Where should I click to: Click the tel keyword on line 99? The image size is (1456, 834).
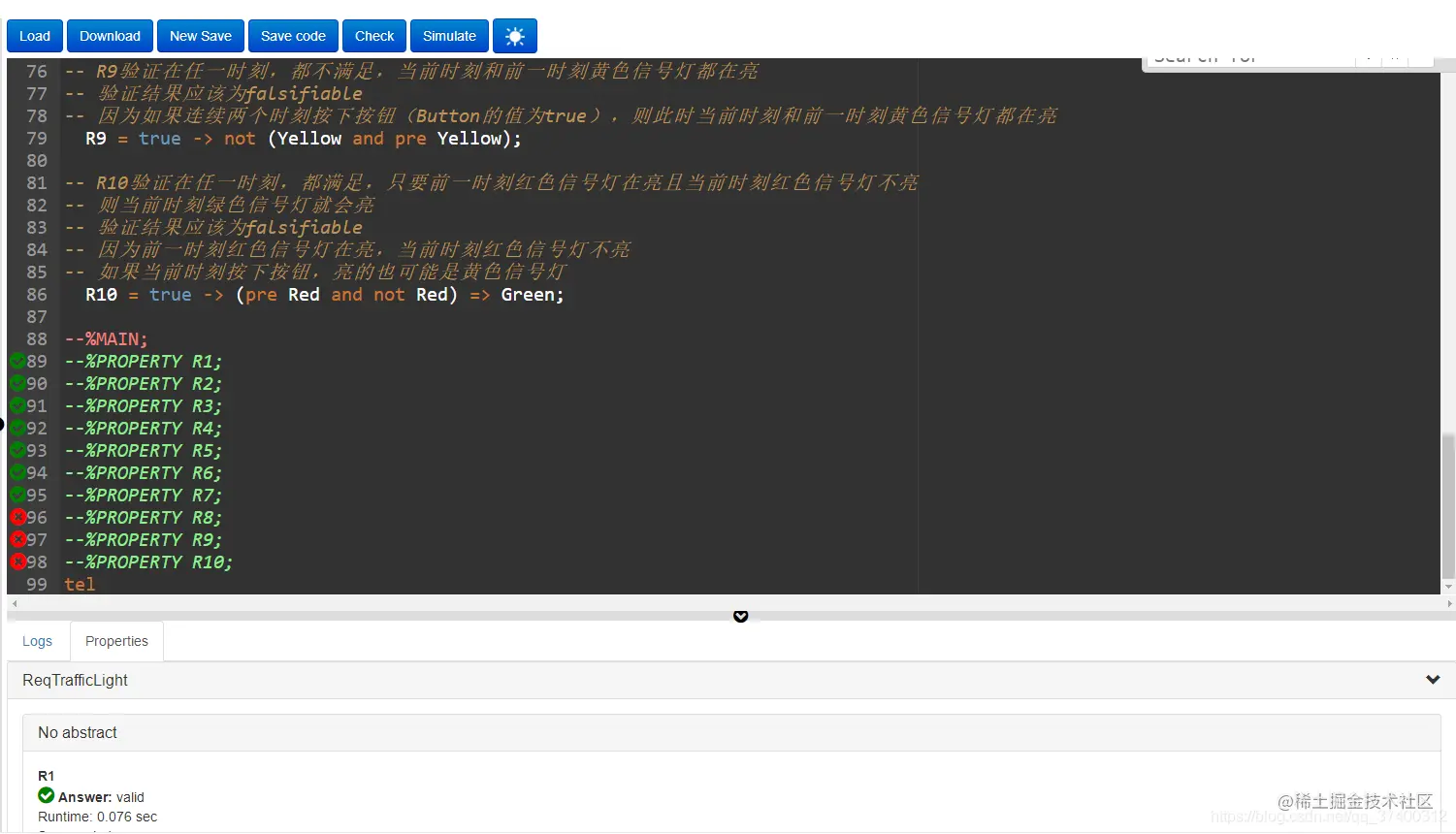[80, 584]
